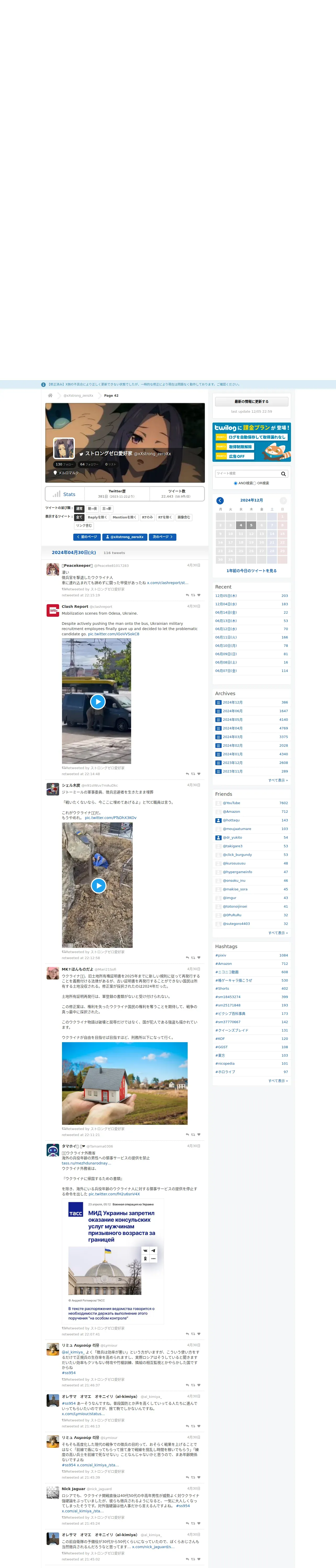
Task: Go to 次のページ
Action: coord(163,537)
